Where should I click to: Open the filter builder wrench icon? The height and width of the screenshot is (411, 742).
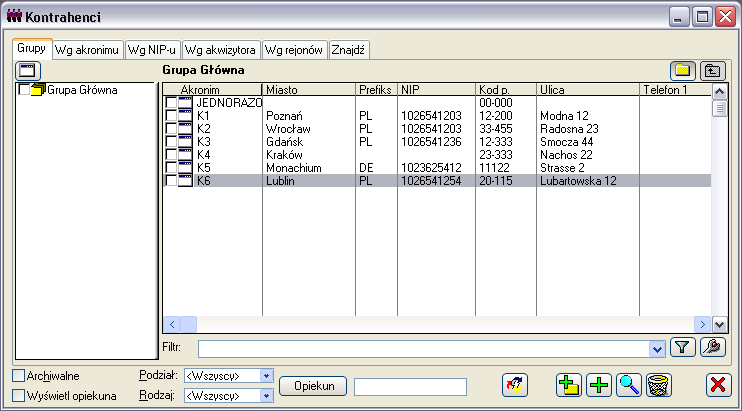pos(713,348)
